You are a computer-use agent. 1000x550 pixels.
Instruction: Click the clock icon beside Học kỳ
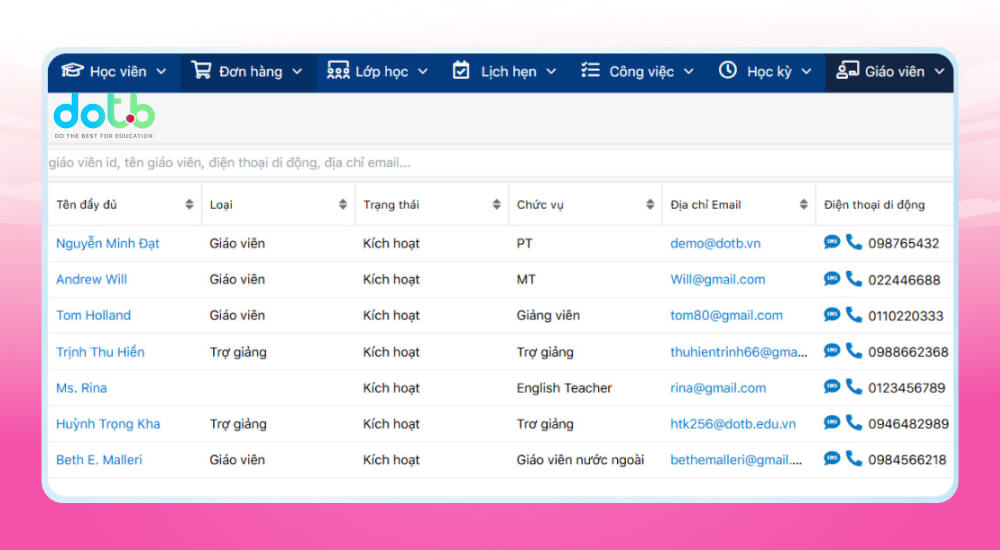coord(728,70)
